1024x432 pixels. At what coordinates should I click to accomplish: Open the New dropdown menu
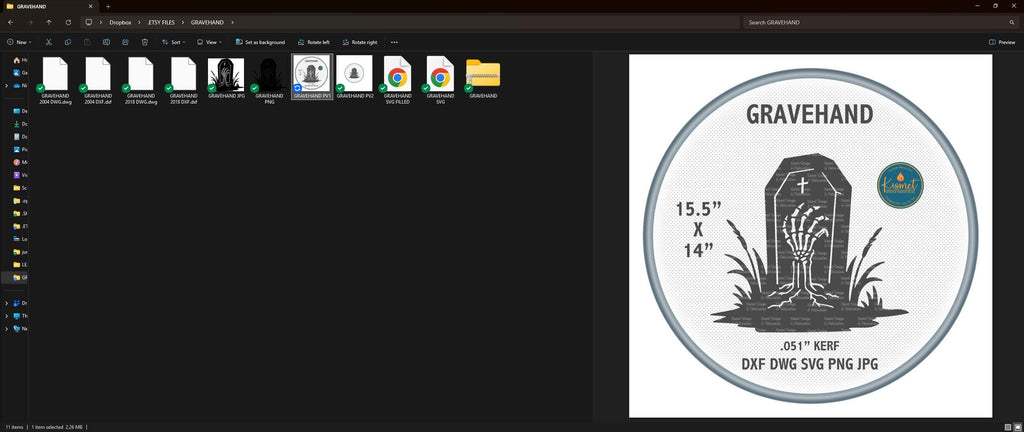(x=18, y=42)
